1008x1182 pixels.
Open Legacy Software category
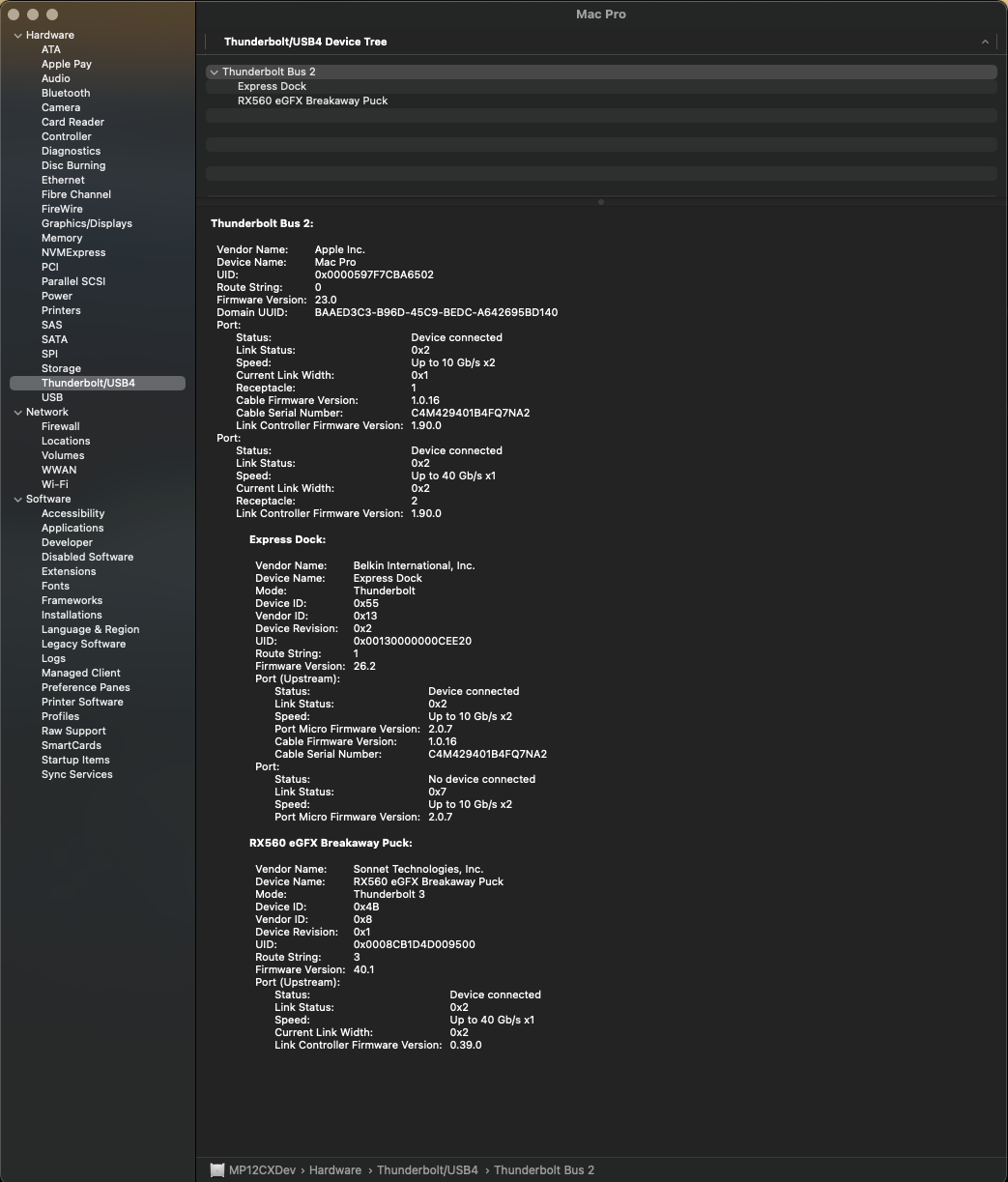[x=83, y=644]
